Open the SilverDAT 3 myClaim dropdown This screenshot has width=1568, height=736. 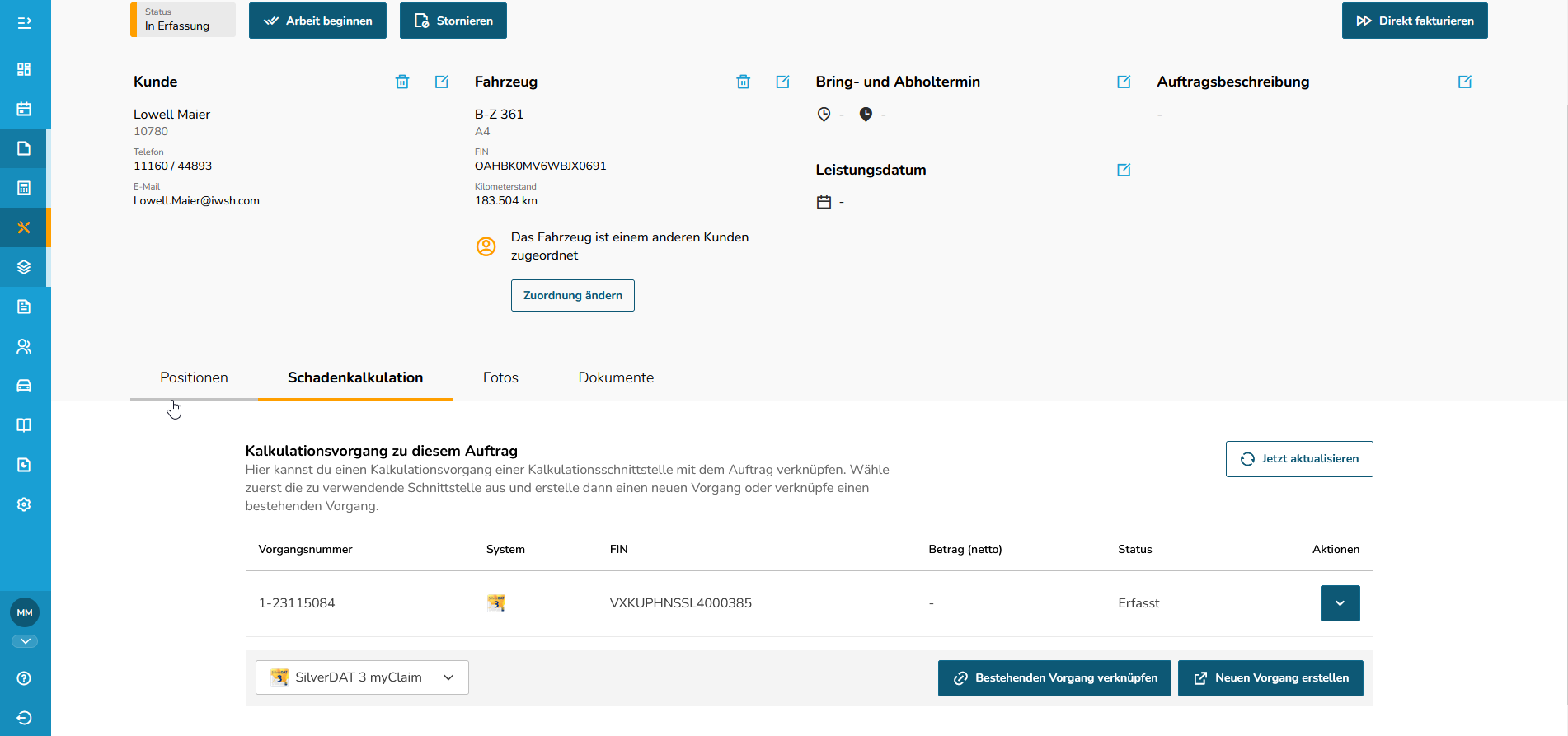point(362,677)
